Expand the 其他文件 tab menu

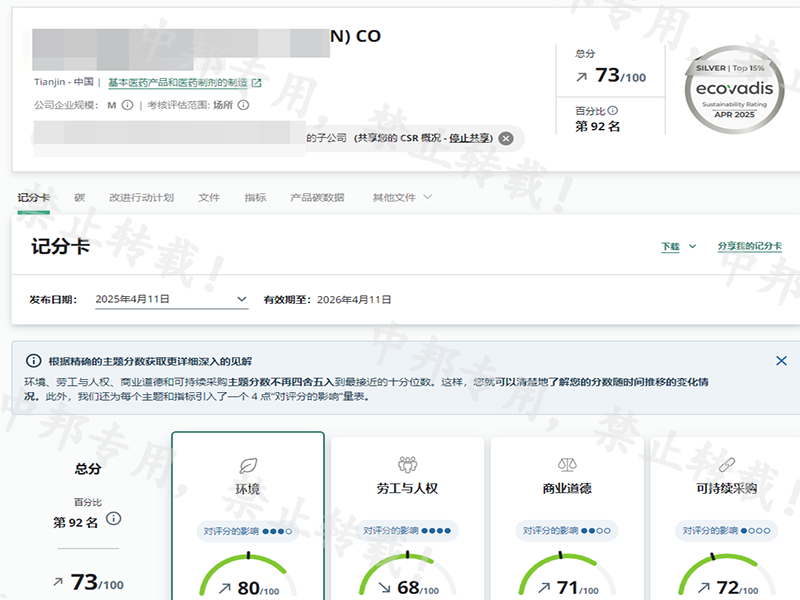click(401, 198)
